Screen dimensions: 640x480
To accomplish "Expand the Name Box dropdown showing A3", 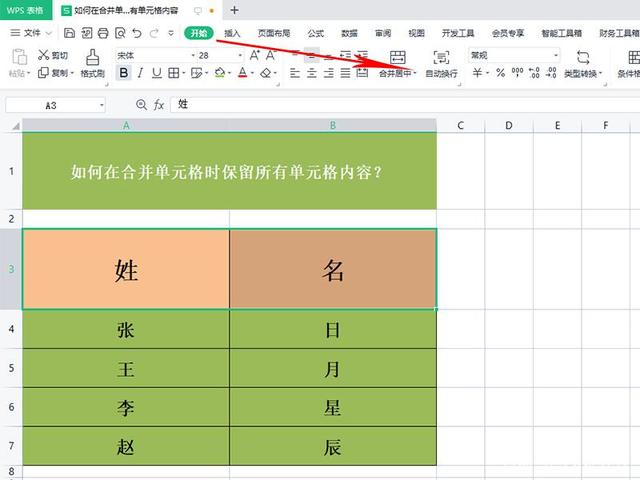I will (x=101, y=104).
